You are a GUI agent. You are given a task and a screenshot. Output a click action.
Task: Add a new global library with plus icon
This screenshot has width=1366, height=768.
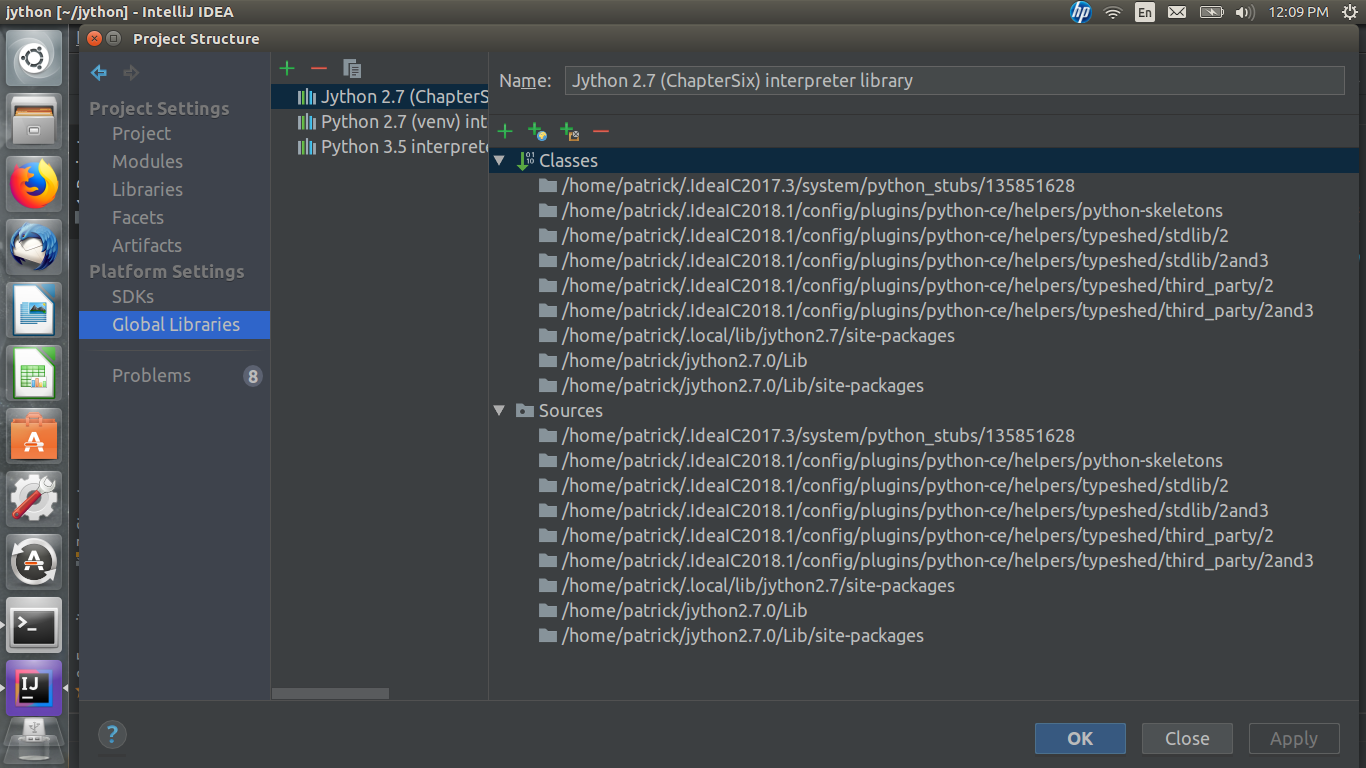(x=287, y=68)
